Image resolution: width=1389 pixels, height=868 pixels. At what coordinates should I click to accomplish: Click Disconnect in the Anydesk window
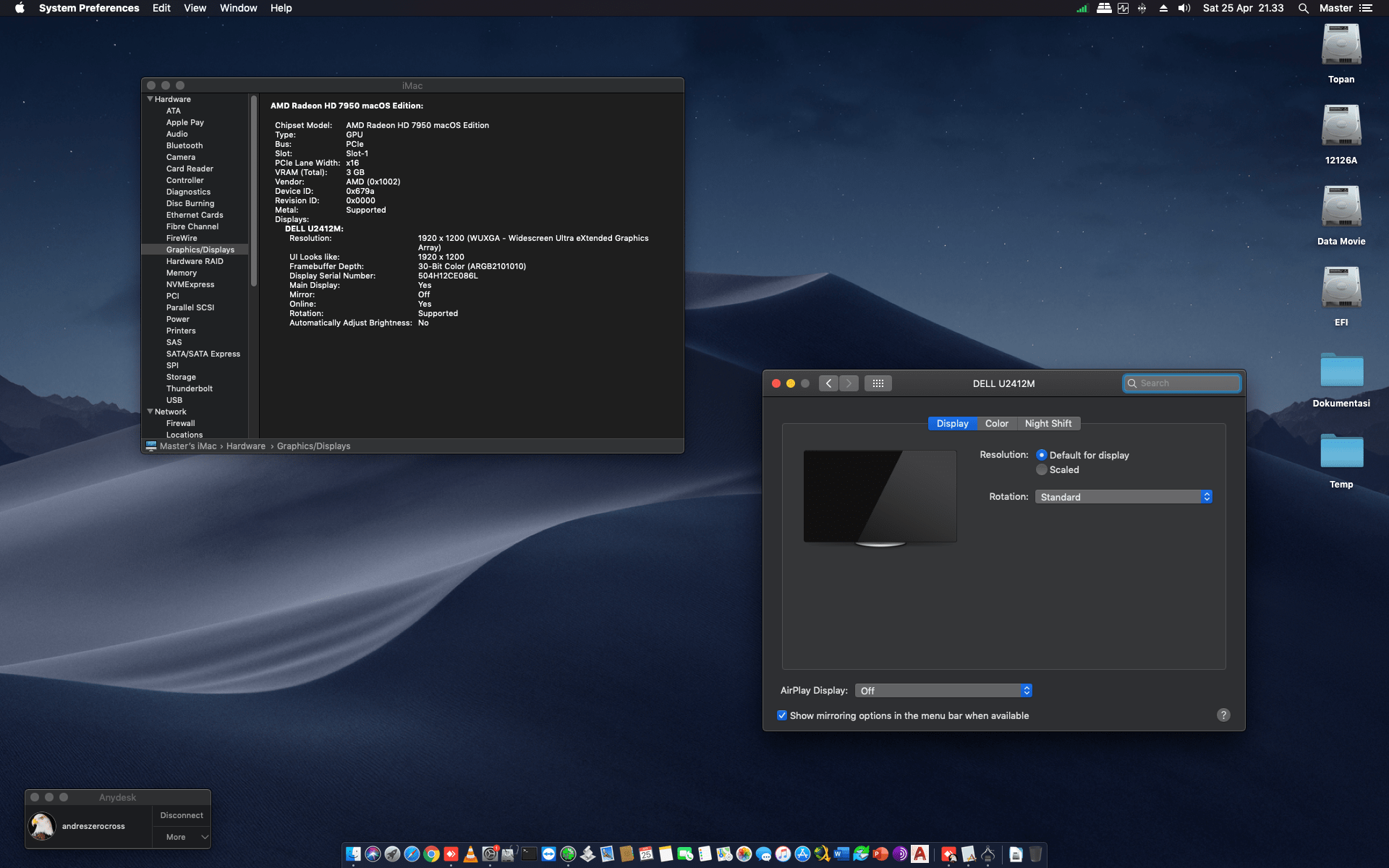182,815
